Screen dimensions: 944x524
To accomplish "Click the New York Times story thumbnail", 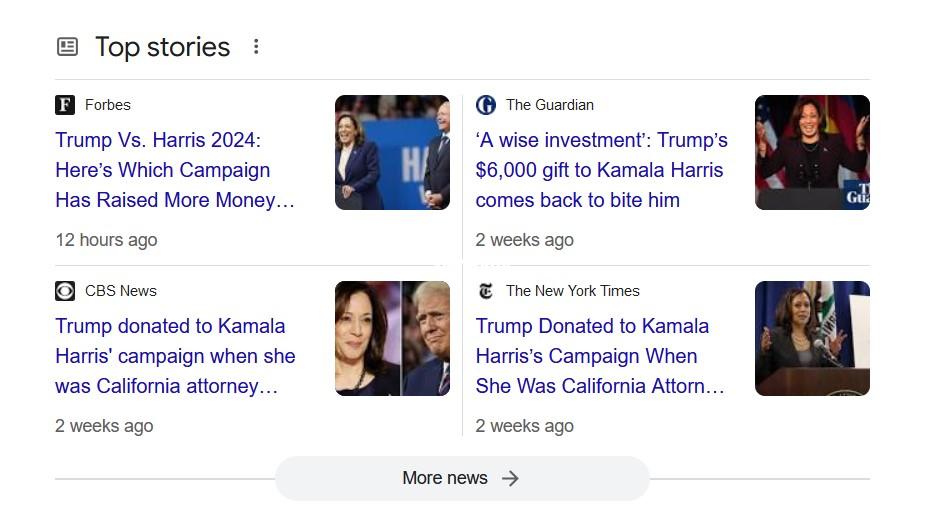I will [x=812, y=338].
